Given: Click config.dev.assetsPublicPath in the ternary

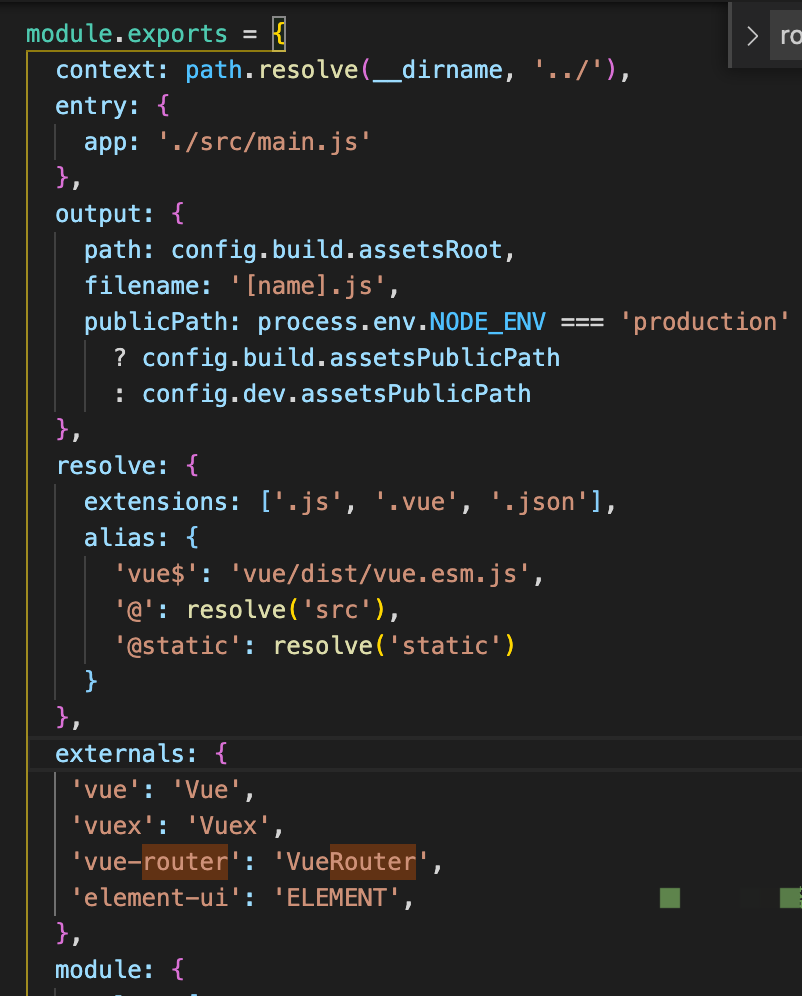Looking at the screenshot, I should tap(336, 394).
